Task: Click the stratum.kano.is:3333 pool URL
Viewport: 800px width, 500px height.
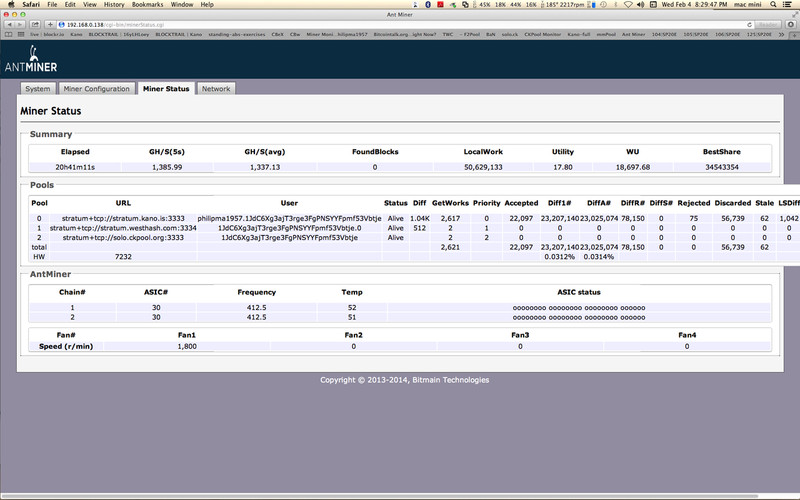Action: [x=123, y=218]
